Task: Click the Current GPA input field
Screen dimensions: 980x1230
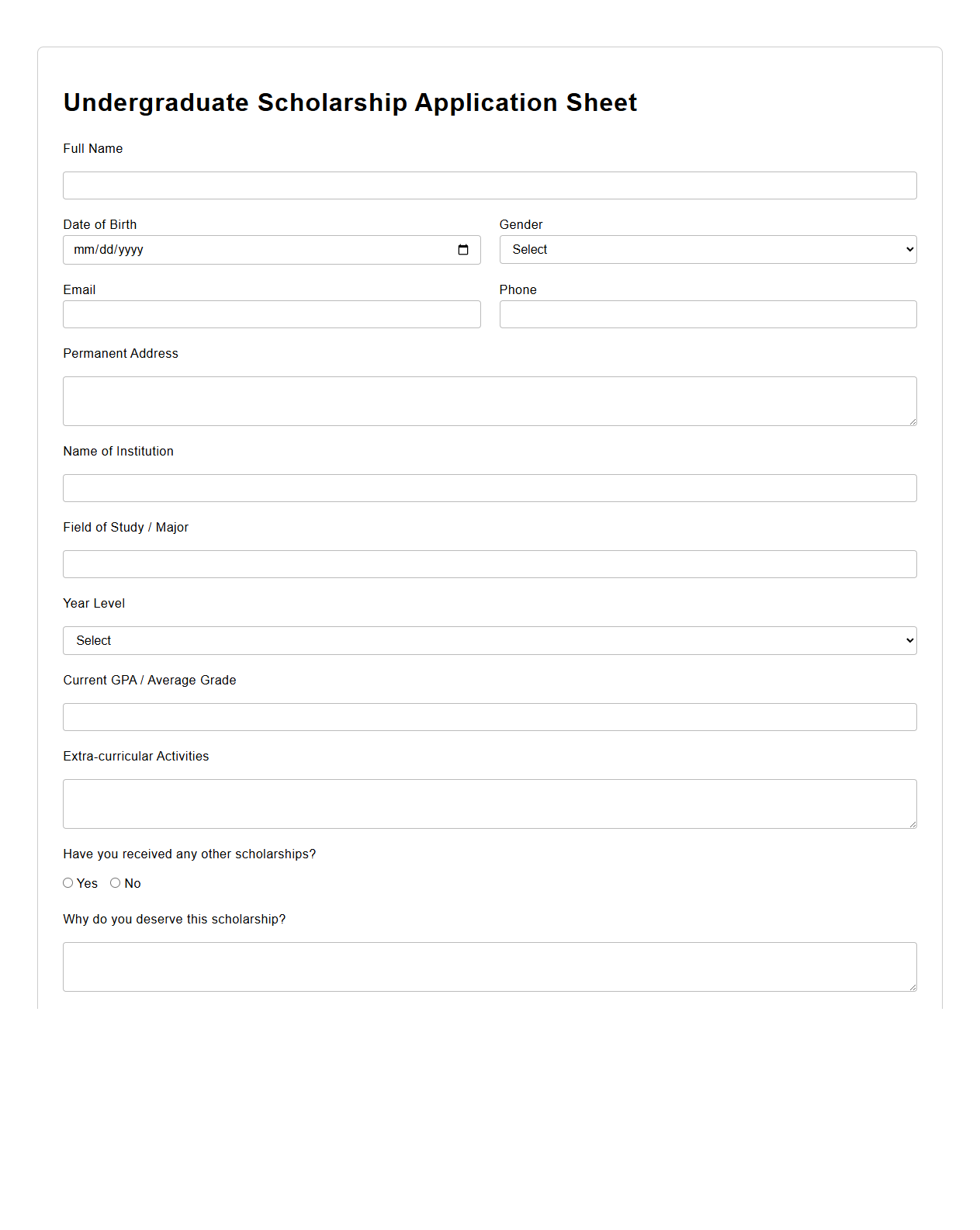Action: click(490, 716)
